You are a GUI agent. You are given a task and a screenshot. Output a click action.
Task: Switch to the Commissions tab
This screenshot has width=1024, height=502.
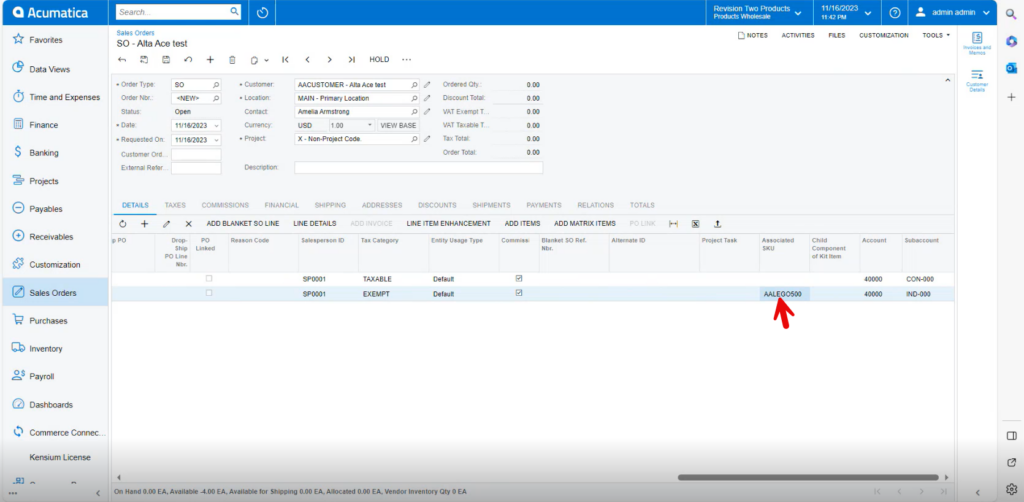coord(225,205)
